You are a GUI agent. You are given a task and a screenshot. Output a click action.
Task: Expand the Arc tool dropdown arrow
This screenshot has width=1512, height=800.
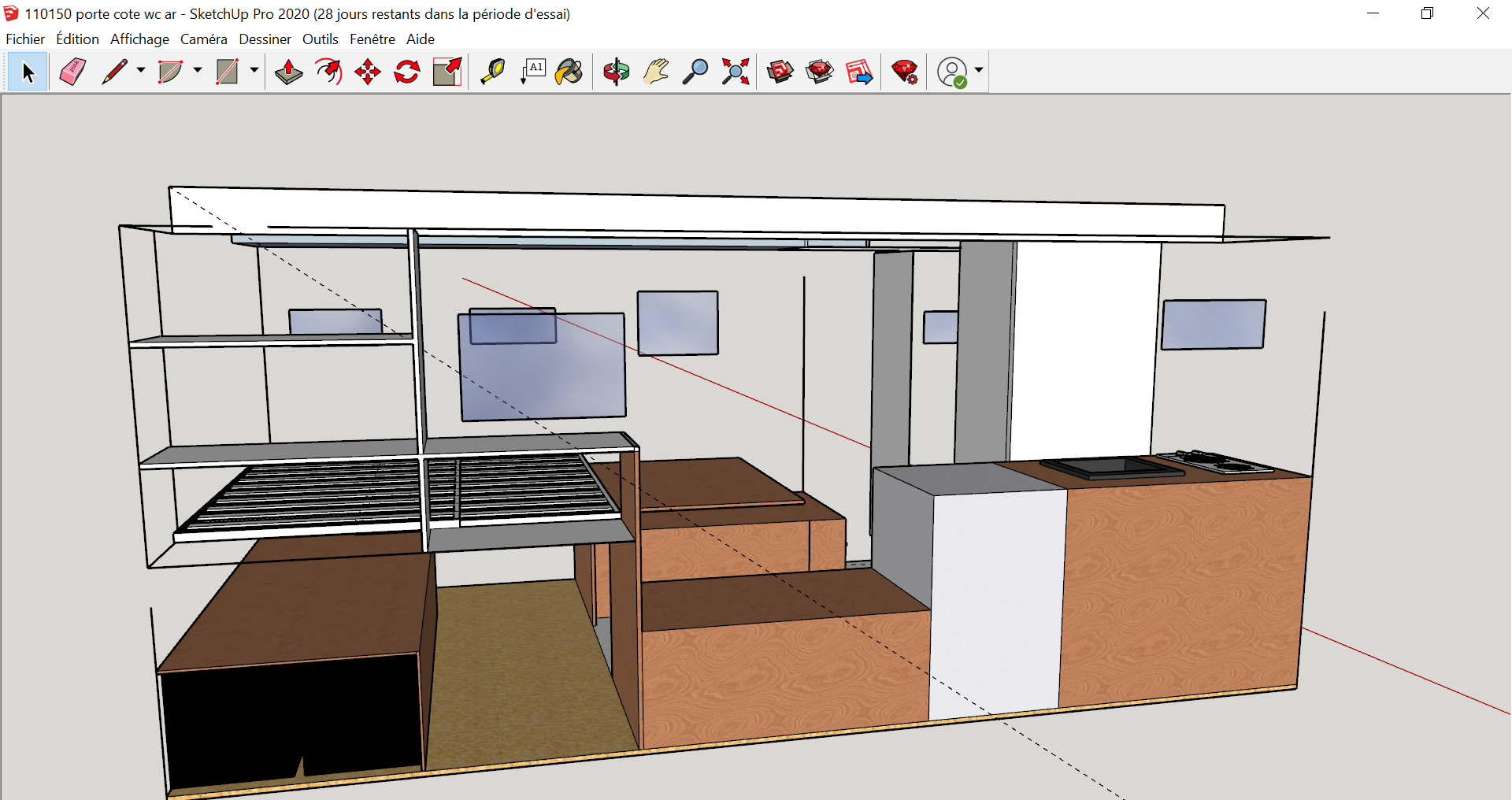(x=198, y=70)
